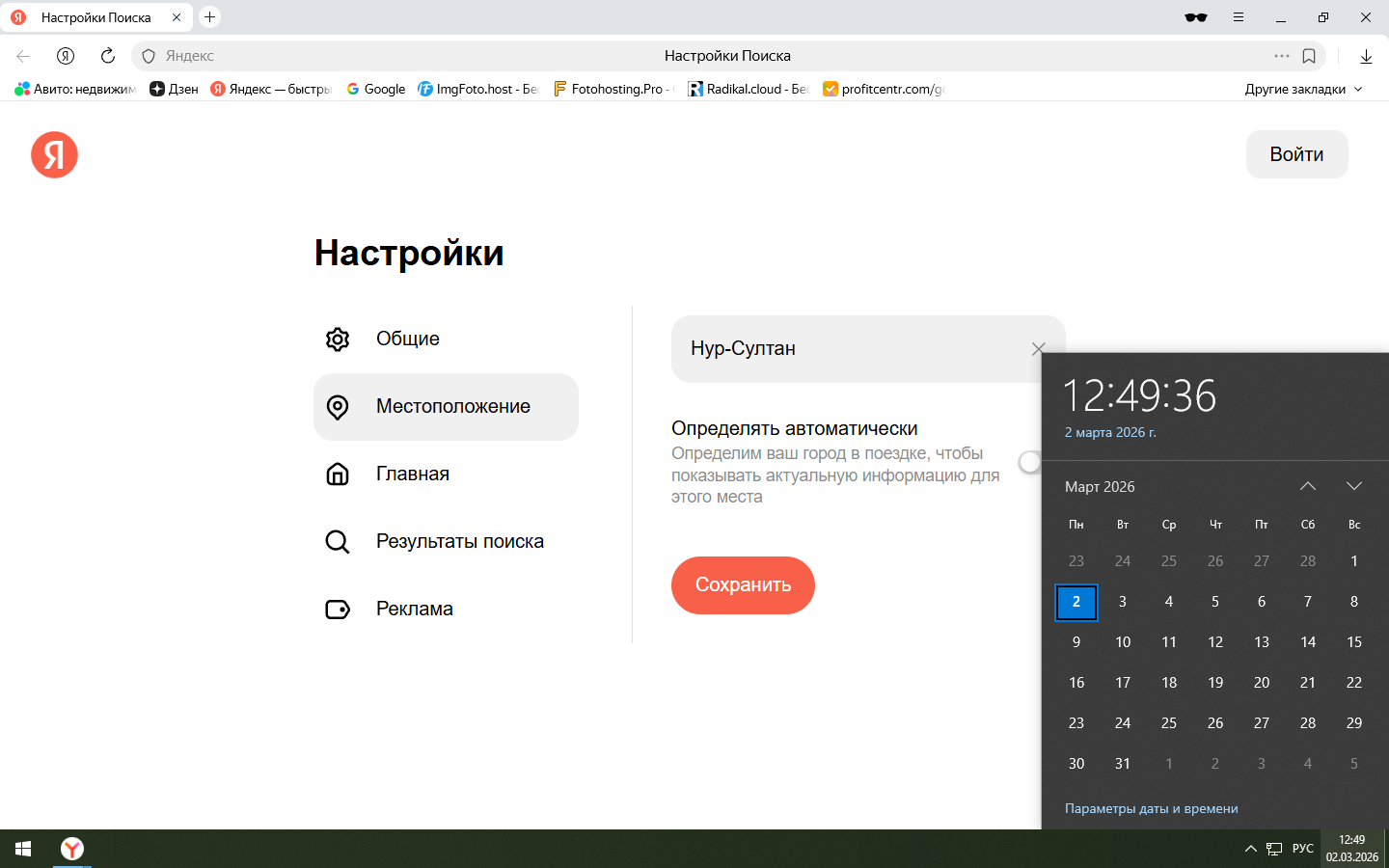Click the 2 марта 2026 г. date link

1110,433
